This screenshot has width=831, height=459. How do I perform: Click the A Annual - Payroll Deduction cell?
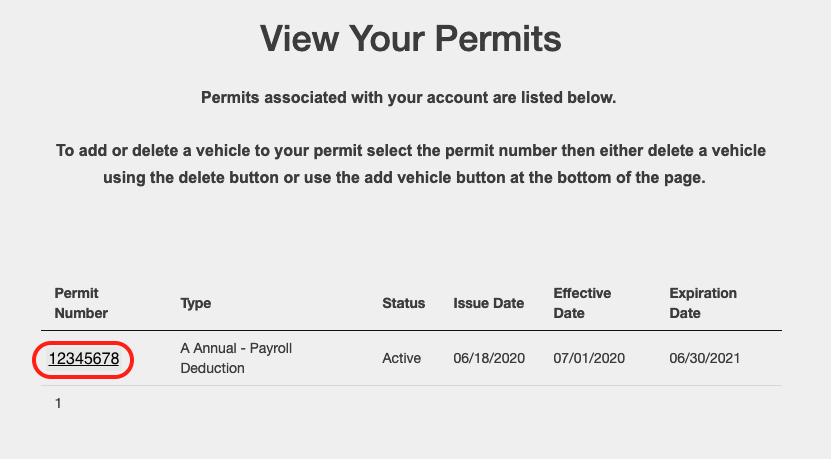pyautogui.click(x=236, y=358)
